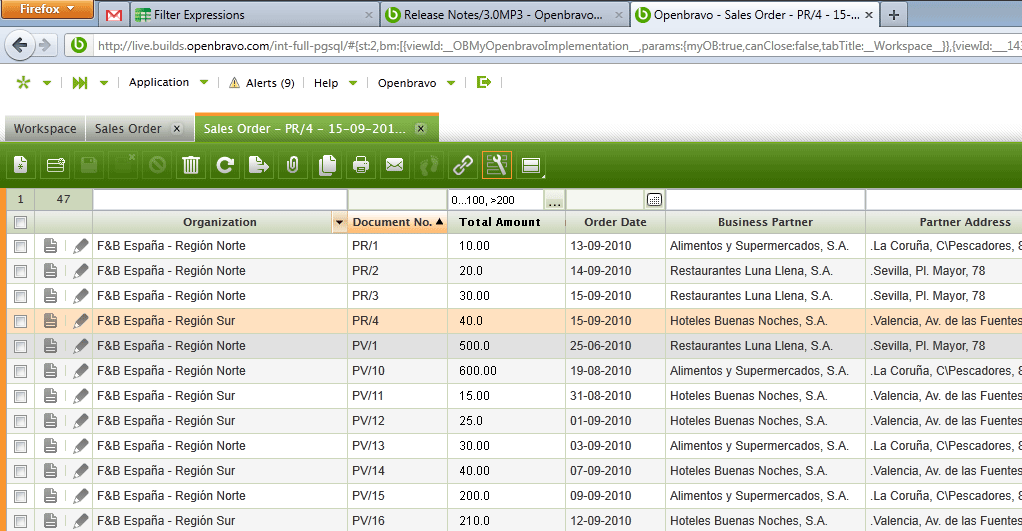Switch to the Workspace tab

pos(45,129)
